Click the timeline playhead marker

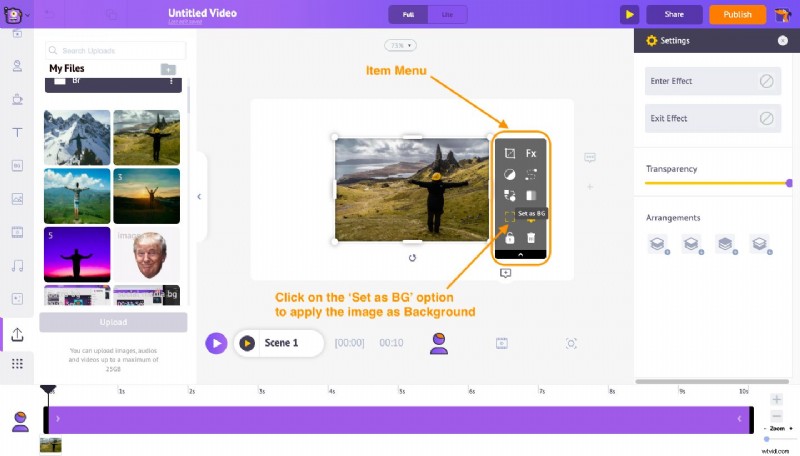(x=48, y=390)
